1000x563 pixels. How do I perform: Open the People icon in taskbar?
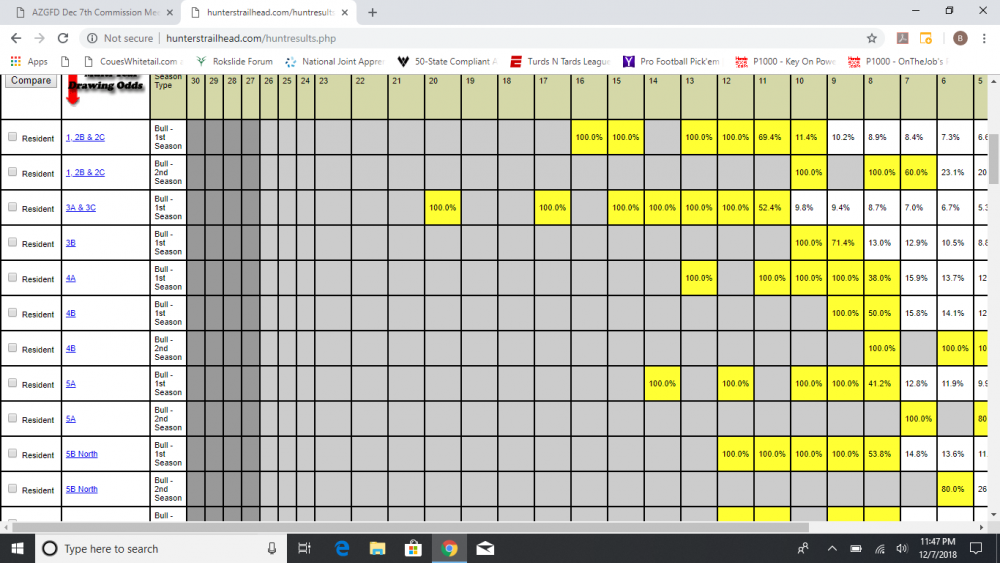coord(803,548)
